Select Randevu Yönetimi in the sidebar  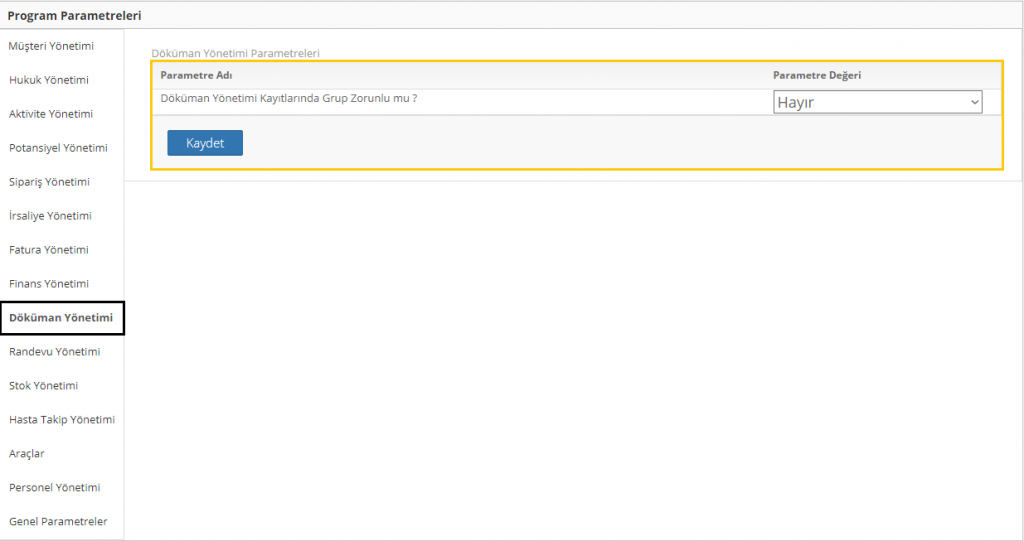coord(54,352)
